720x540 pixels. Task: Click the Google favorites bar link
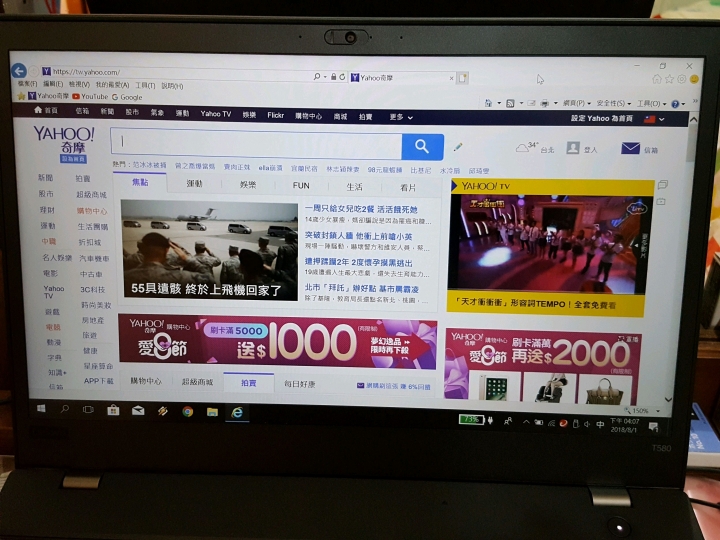(x=127, y=97)
